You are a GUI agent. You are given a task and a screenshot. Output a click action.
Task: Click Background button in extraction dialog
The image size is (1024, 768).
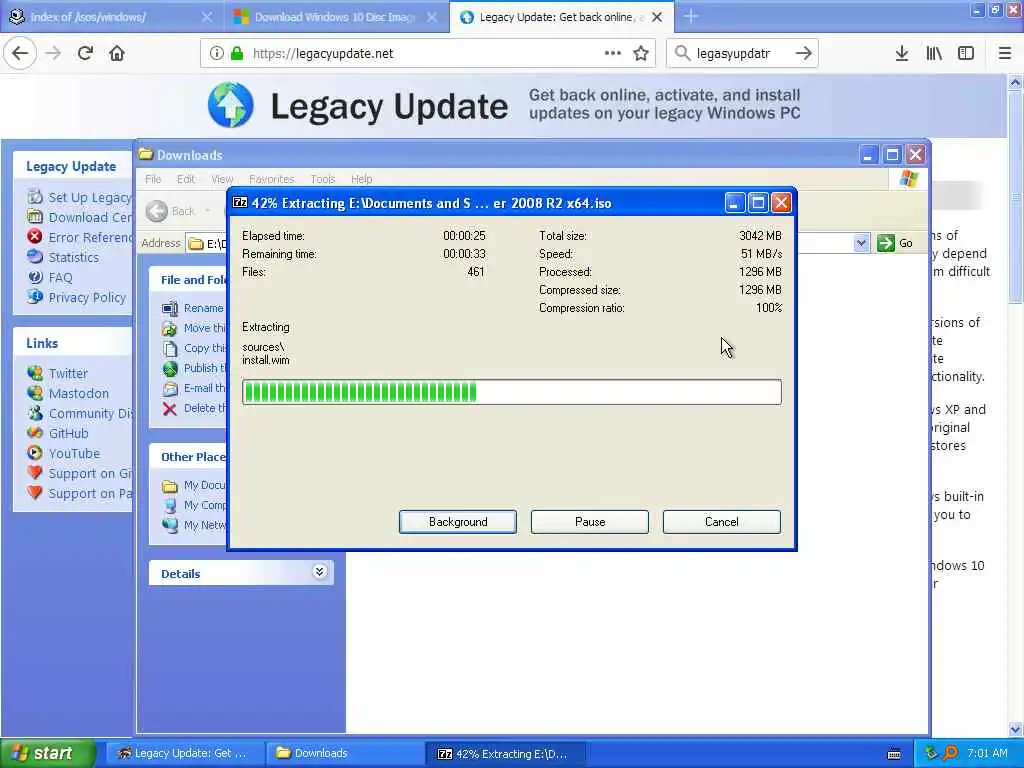click(458, 522)
